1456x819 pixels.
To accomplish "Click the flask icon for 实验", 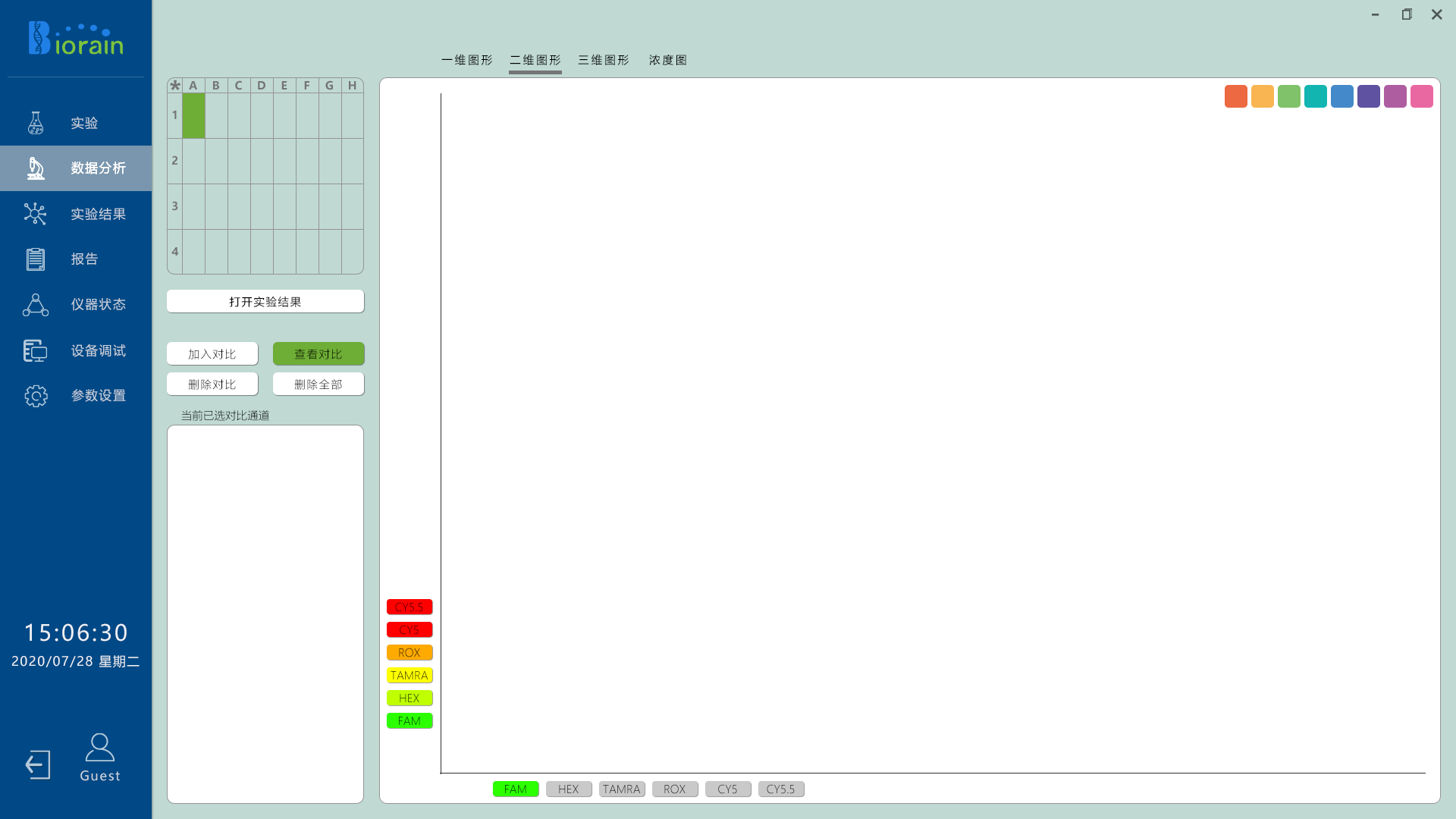I will [36, 123].
